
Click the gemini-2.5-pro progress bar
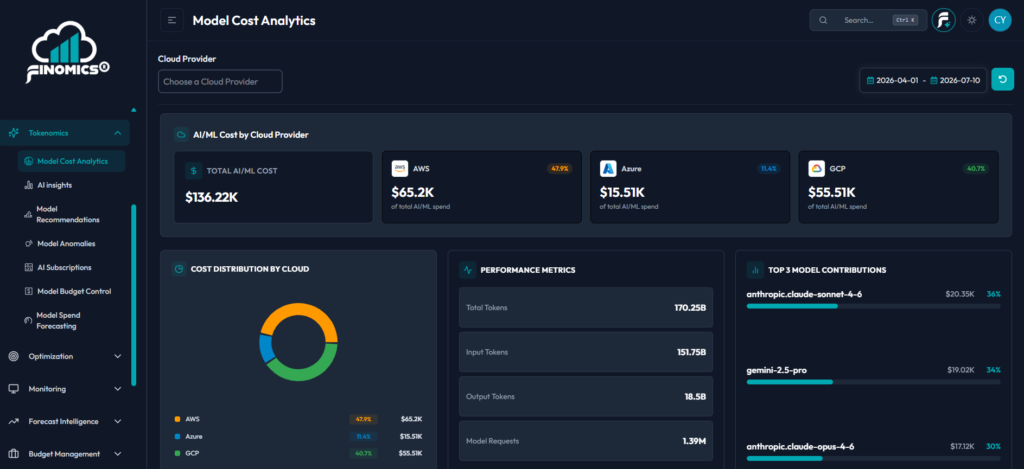873,381
